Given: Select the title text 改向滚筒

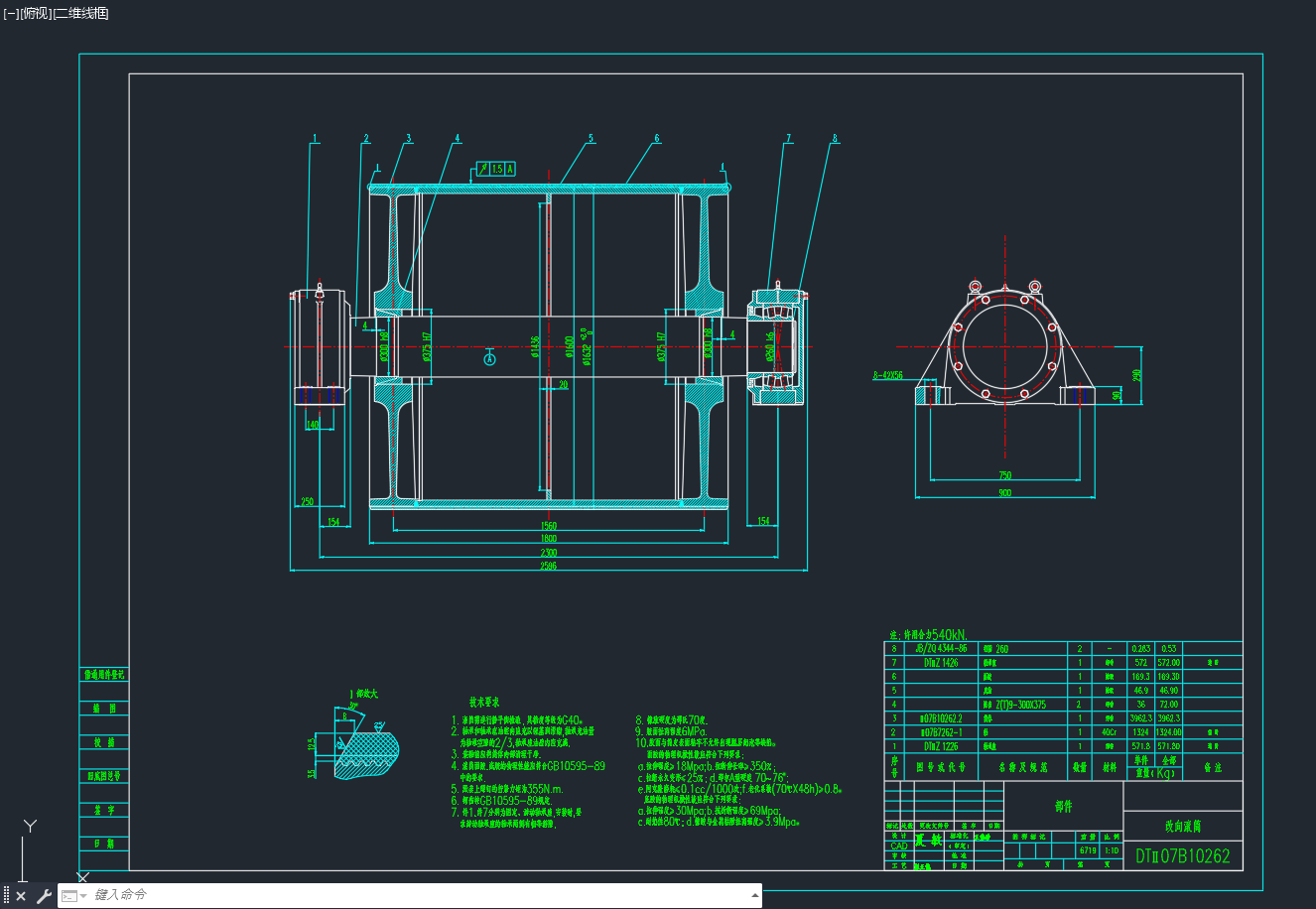Looking at the screenshot, I should (1183, 826).
